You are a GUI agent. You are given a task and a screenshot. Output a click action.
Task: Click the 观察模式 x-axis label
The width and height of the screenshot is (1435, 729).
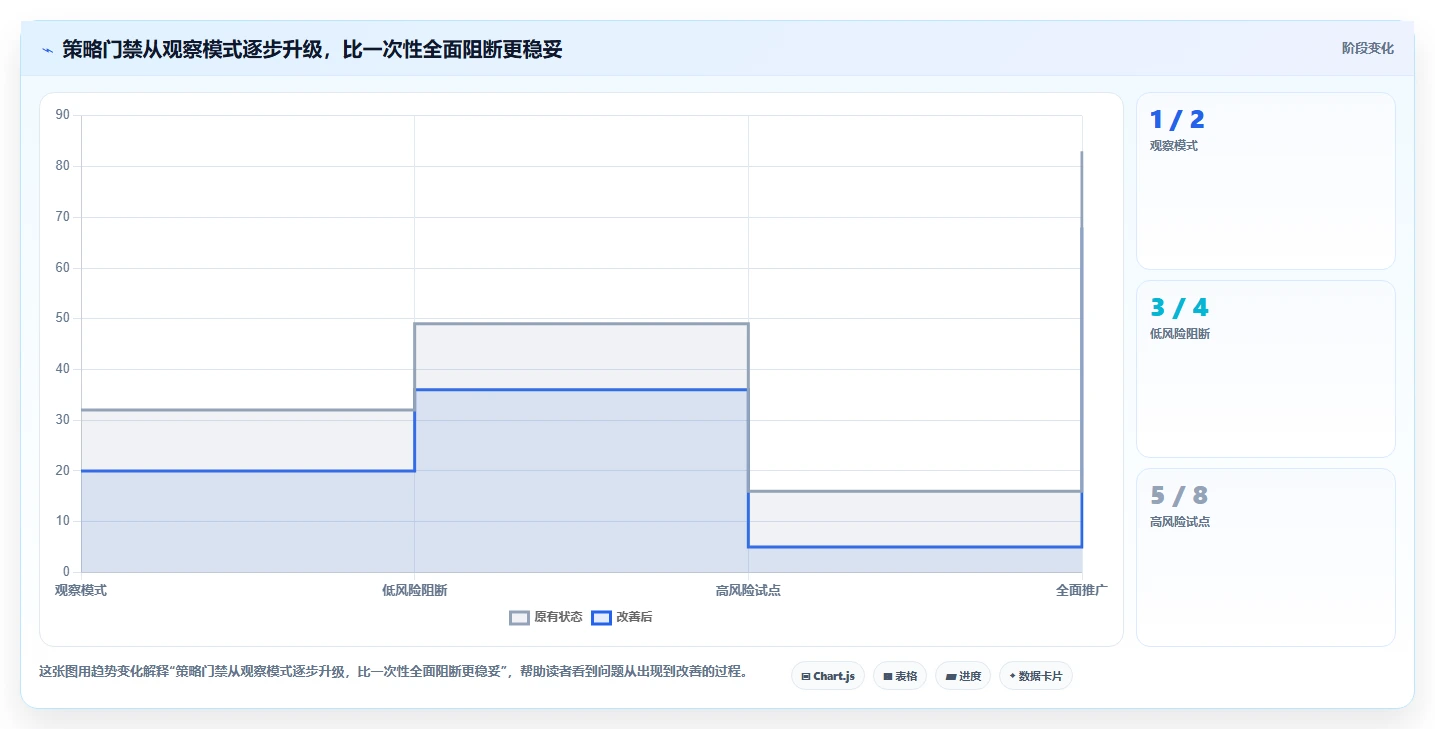(81, 591)
